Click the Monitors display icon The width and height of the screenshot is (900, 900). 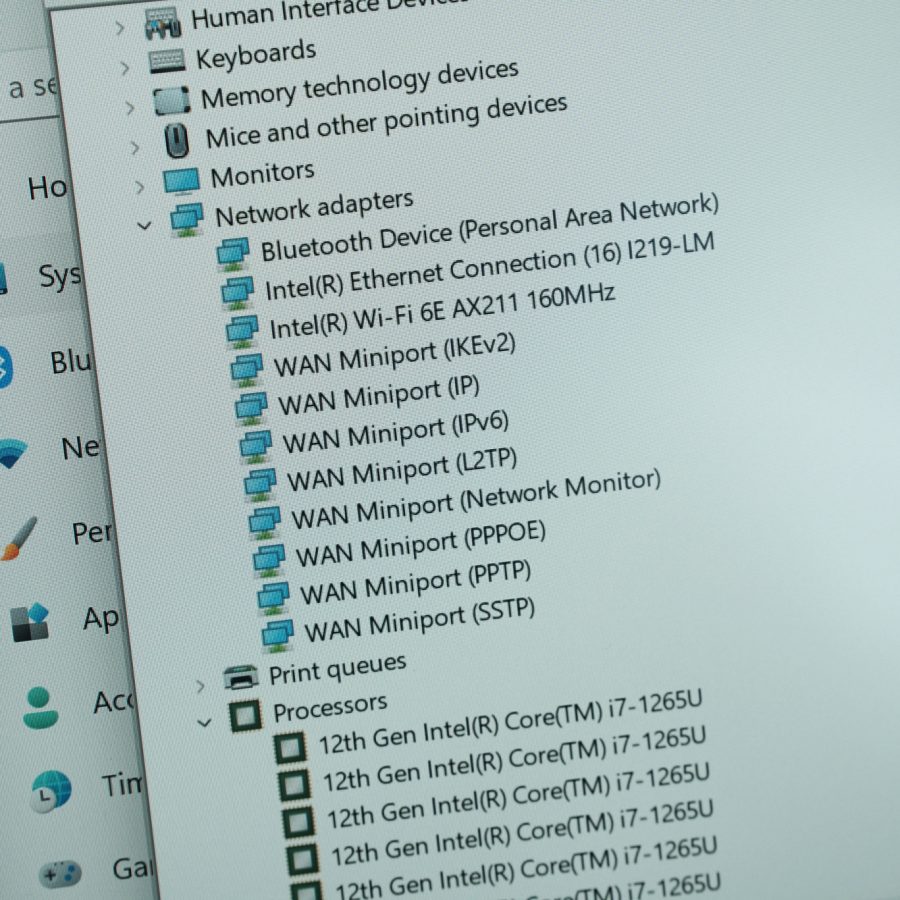point(181,181)
